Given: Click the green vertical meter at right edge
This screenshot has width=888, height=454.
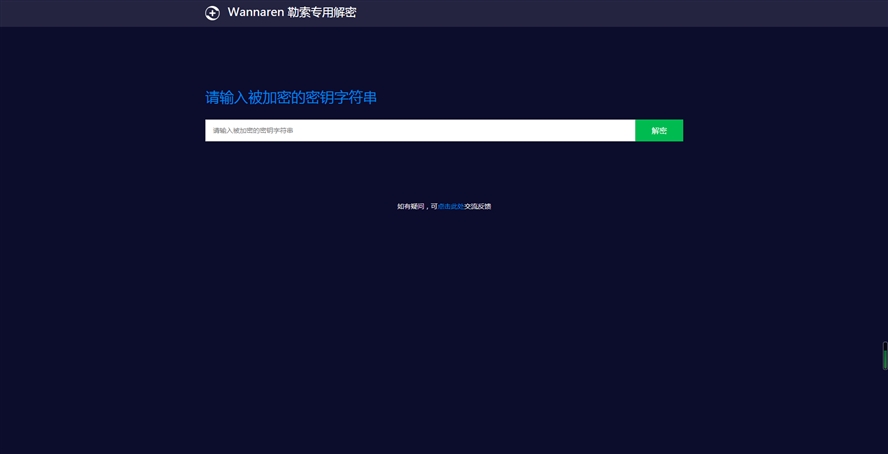Looking at the screenshot, I should (x=885, y=359).
